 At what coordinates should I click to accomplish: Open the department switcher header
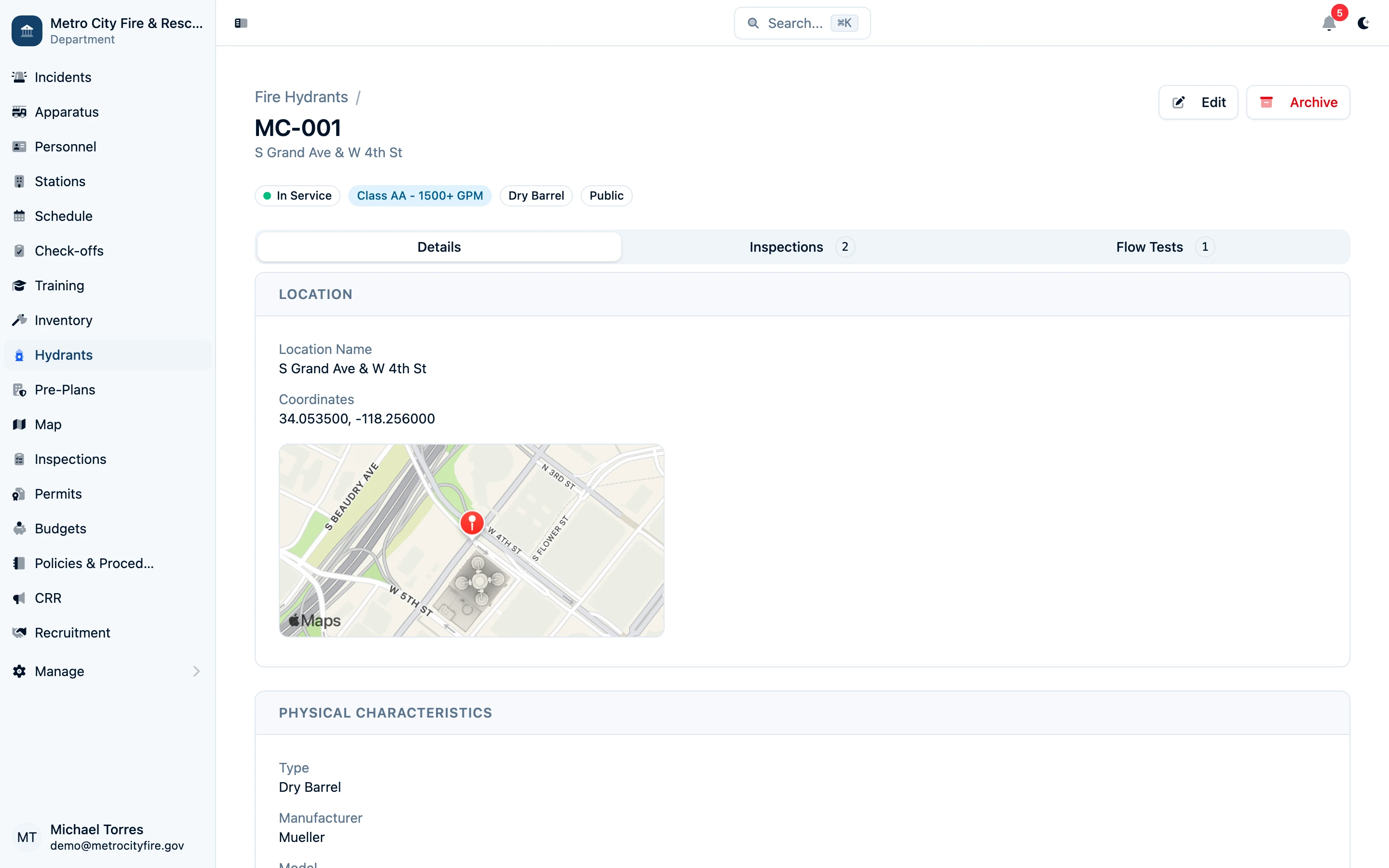pyautogui.click(x=108, y=30)
